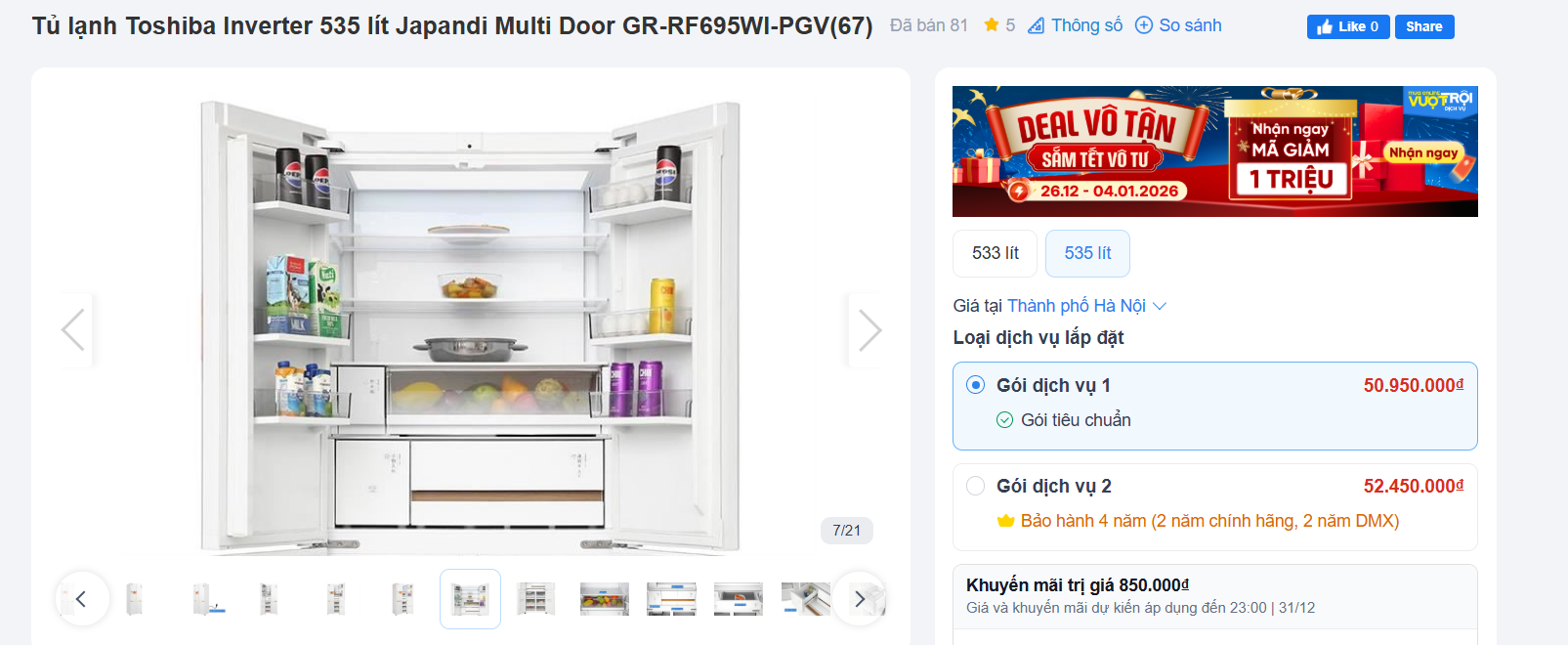
Task: Open the first fridge thumbnail image
Action: click(x=134, y=599)
